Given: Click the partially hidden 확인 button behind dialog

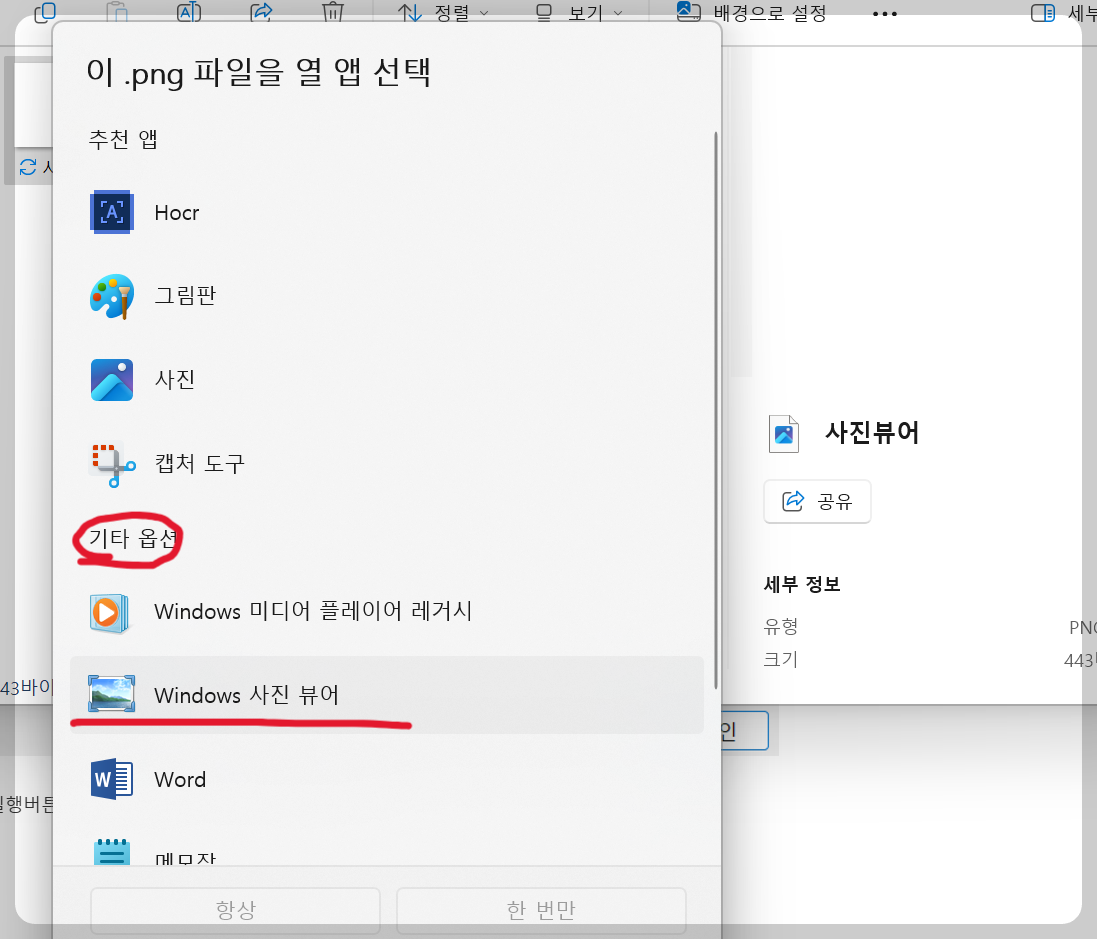Looking at the screenshot, I should tap(745, 730).
